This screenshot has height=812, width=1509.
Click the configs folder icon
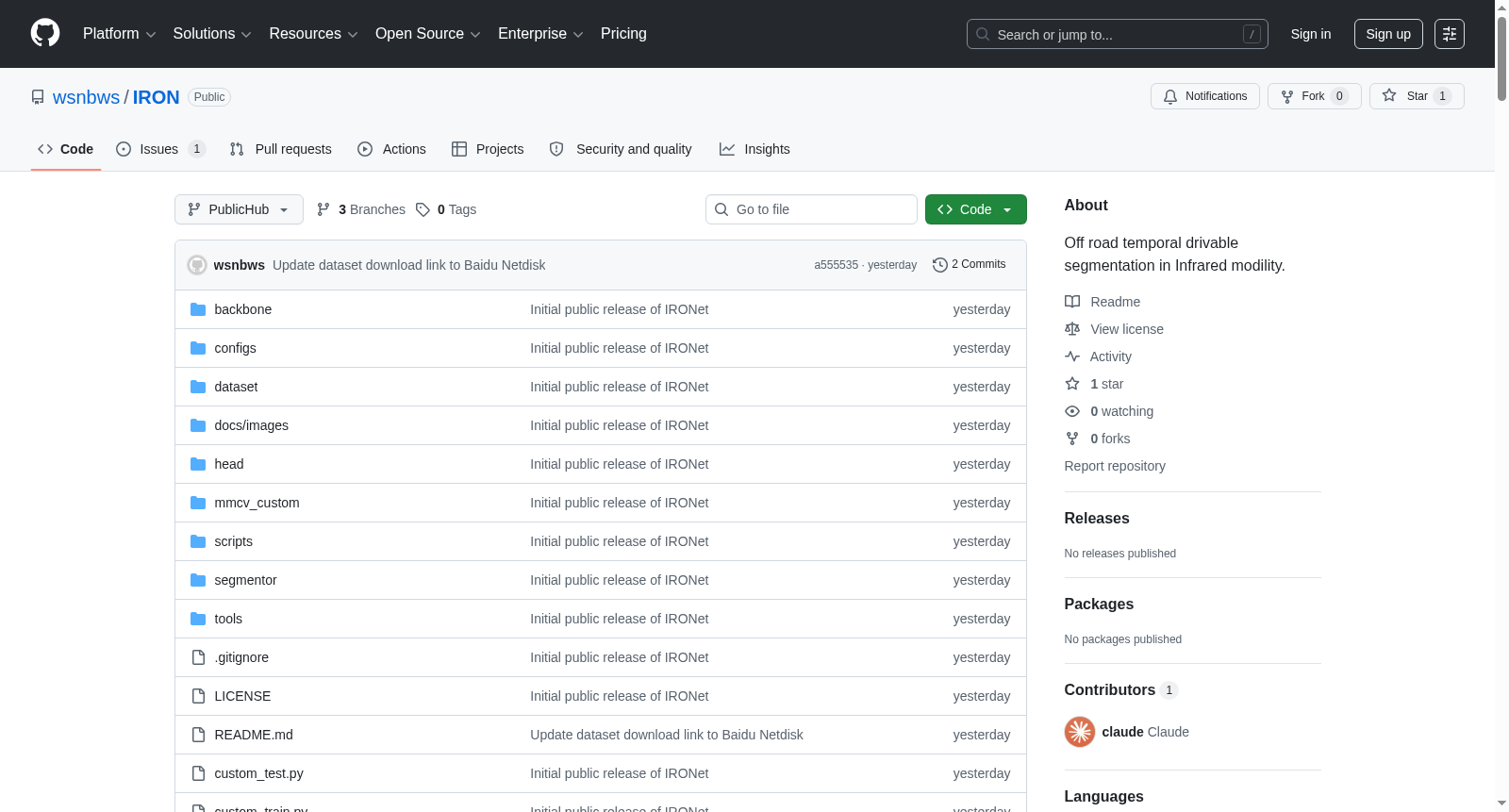coord(198,348)
